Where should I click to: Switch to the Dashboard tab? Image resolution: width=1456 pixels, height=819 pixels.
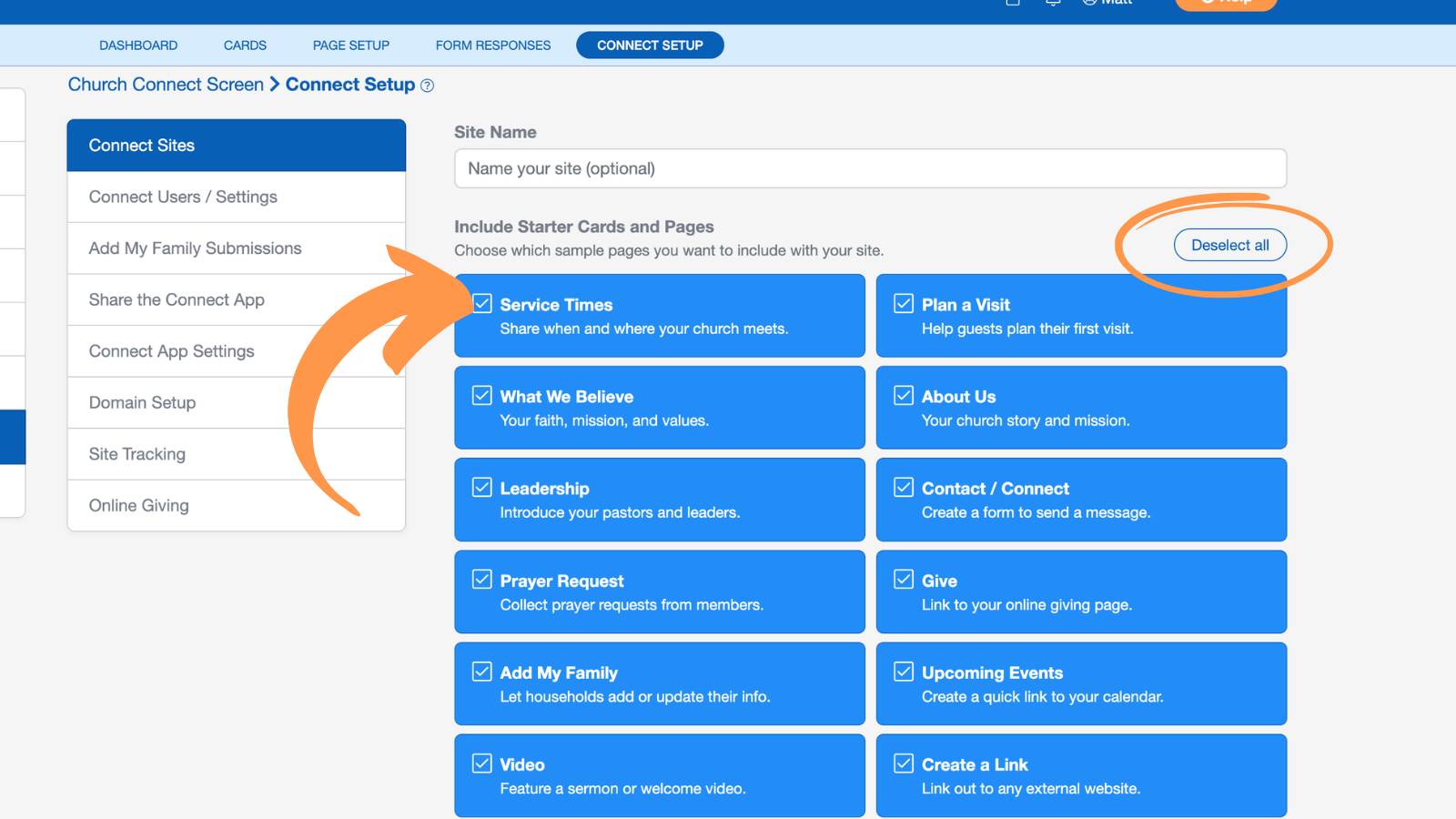coord(138,45)
